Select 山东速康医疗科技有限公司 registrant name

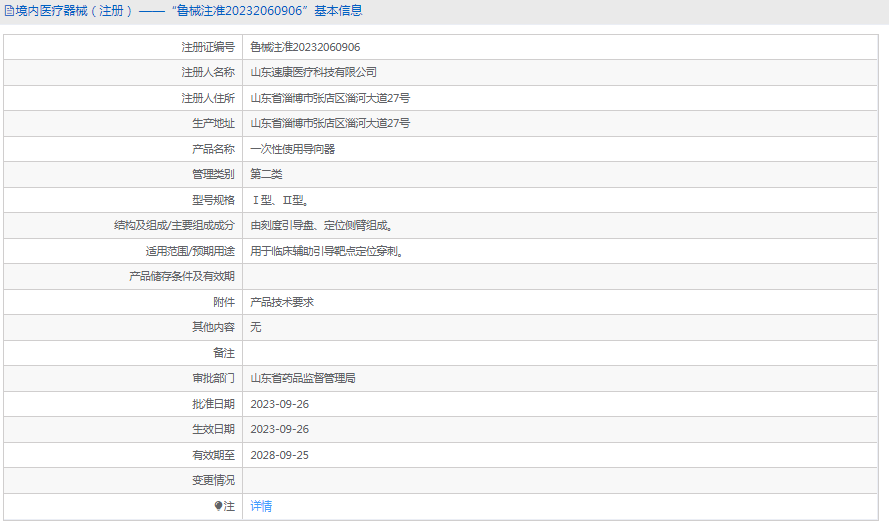coord(314,72)
